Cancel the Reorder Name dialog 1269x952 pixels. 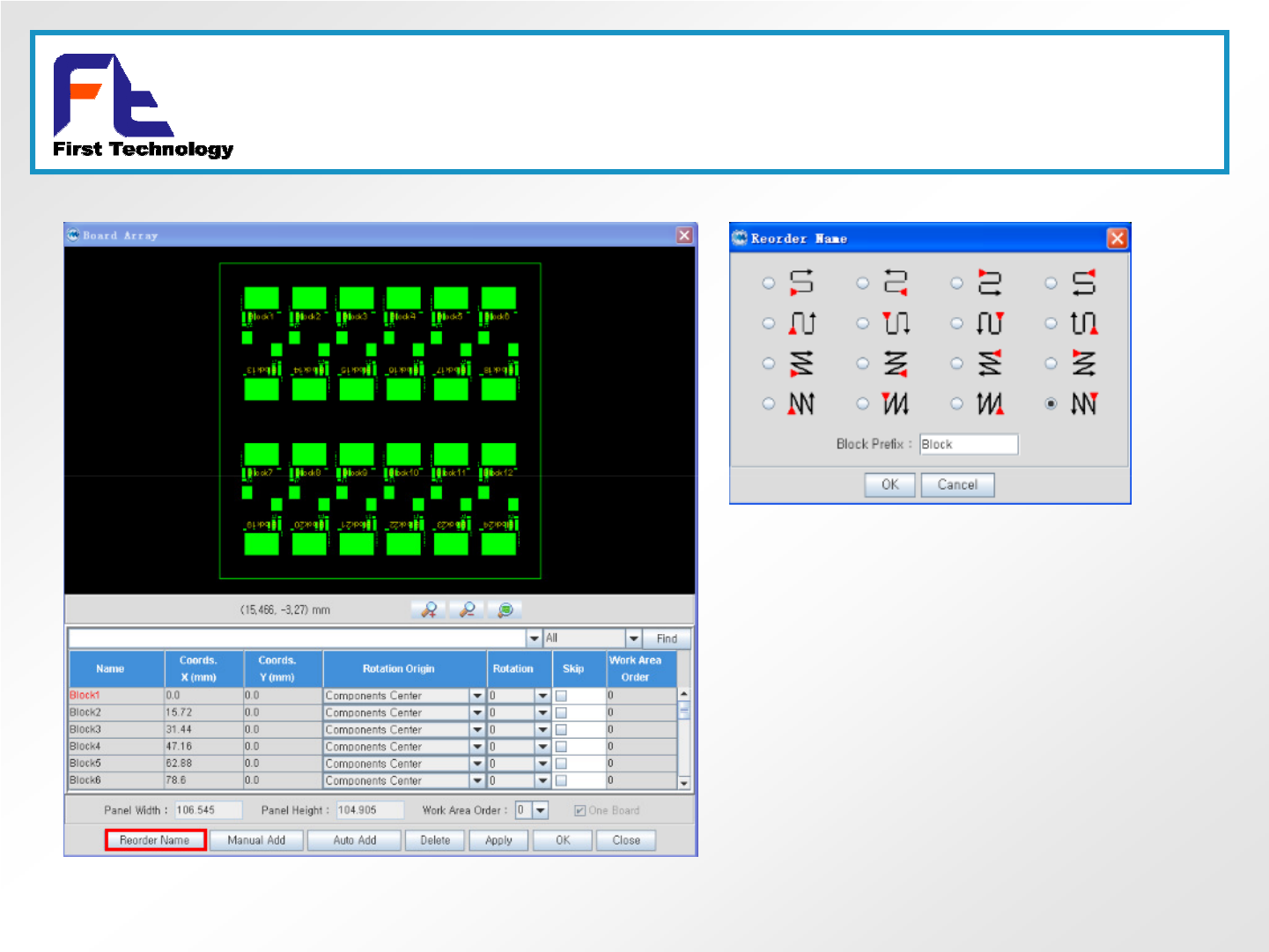click(957, 484)
